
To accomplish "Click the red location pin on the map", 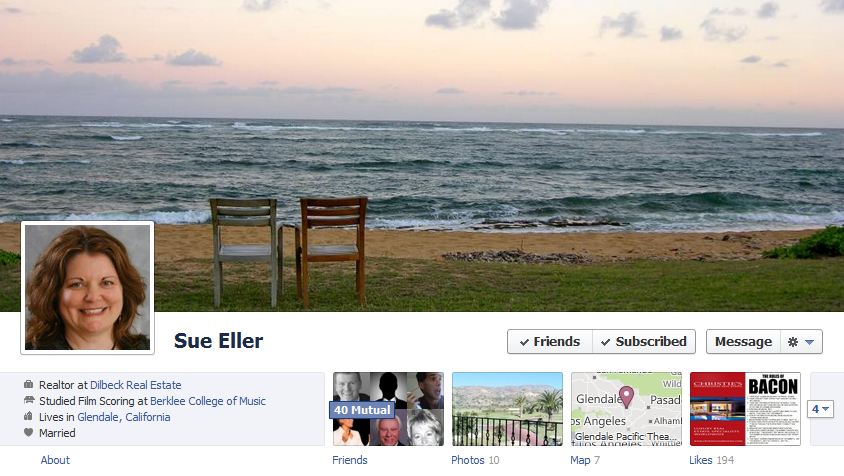I will 626,397.
